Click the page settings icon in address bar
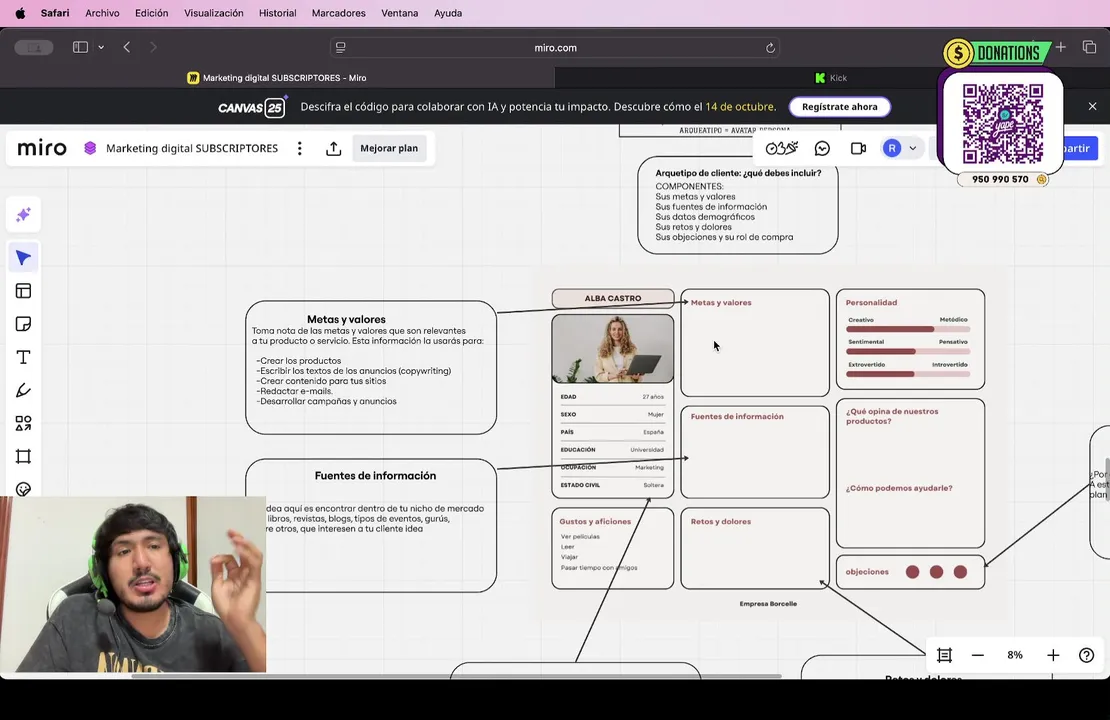 [341, 47]
